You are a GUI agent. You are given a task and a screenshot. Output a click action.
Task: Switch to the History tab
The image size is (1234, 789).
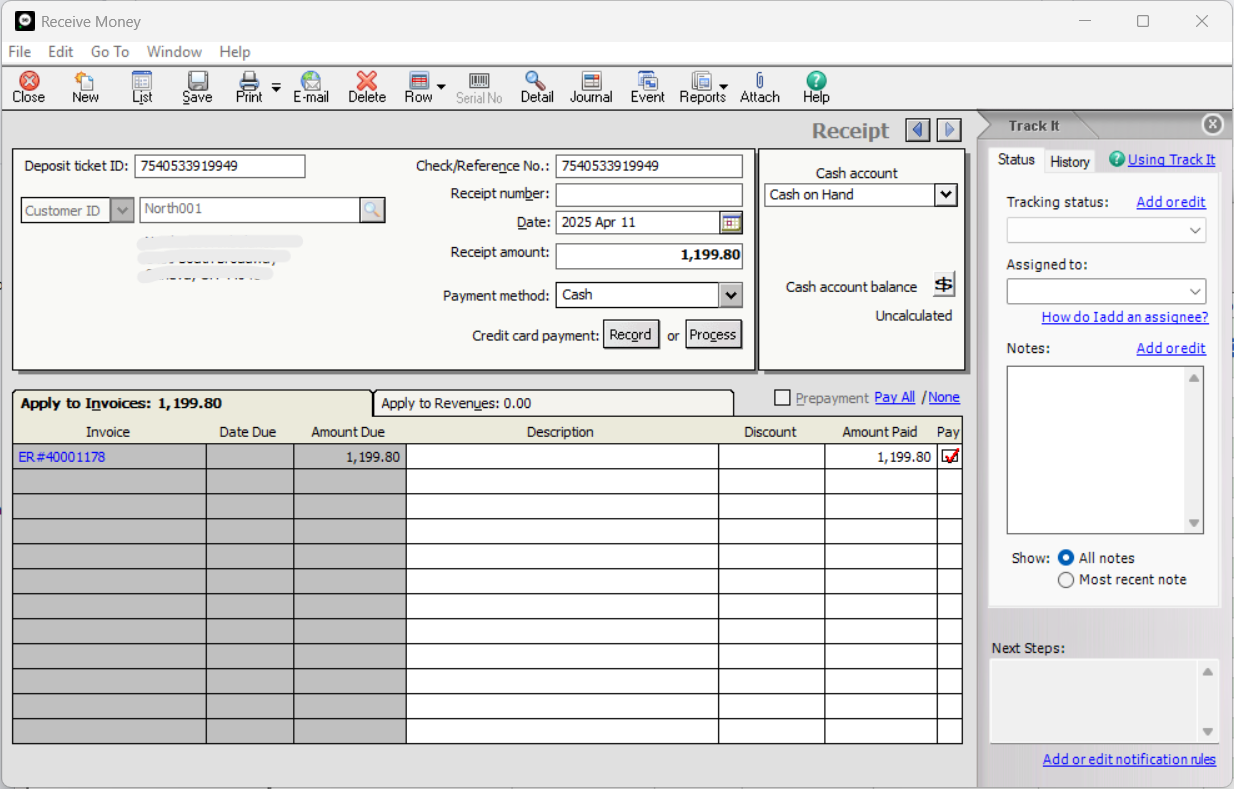point(1070,161)
